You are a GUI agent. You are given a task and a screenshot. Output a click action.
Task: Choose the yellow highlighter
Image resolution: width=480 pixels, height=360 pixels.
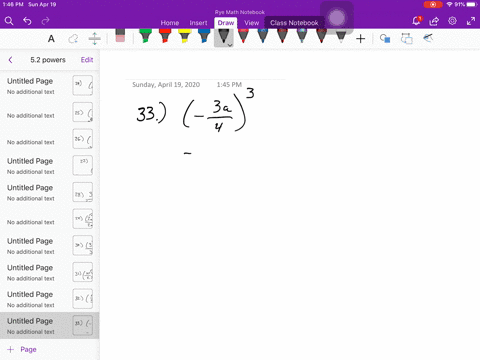(x=184, y=36)
